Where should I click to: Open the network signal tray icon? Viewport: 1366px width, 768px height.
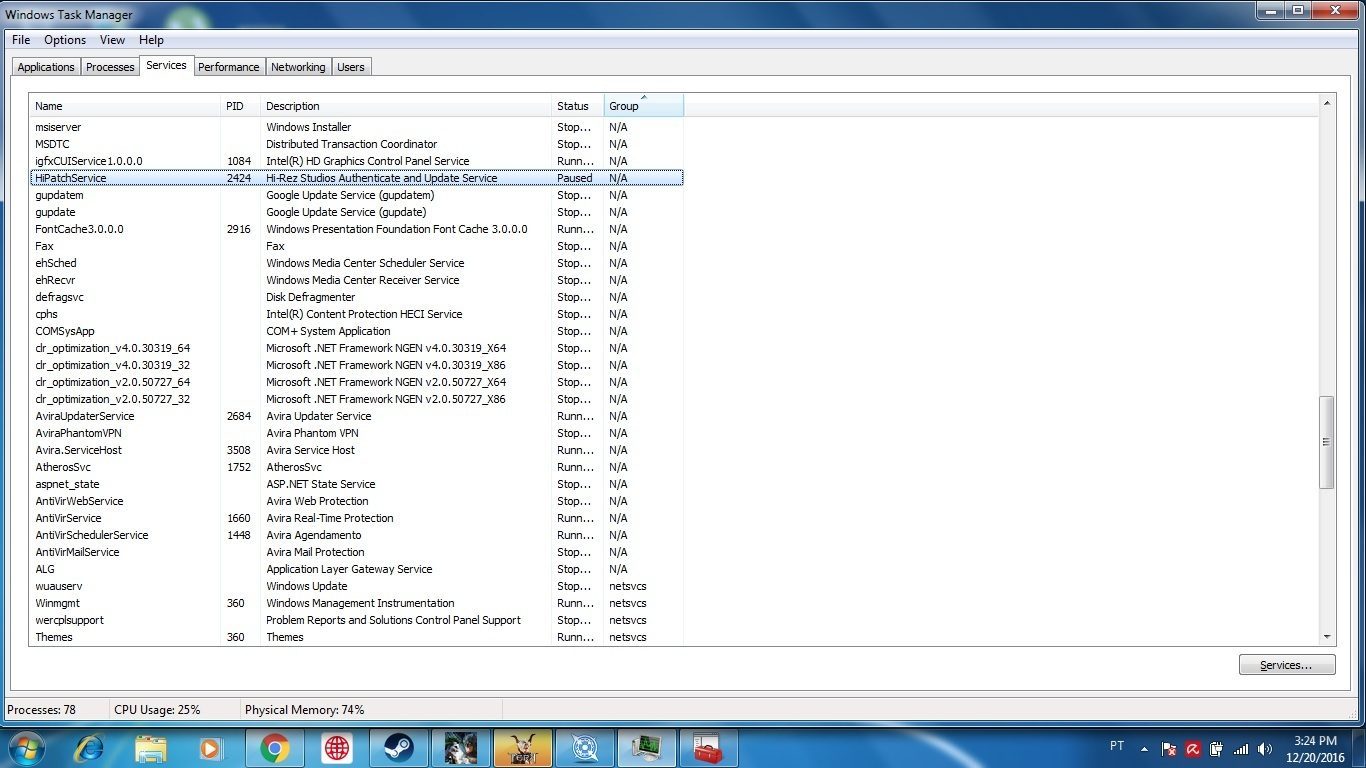pyautogui.click(x=1241, y=748)
